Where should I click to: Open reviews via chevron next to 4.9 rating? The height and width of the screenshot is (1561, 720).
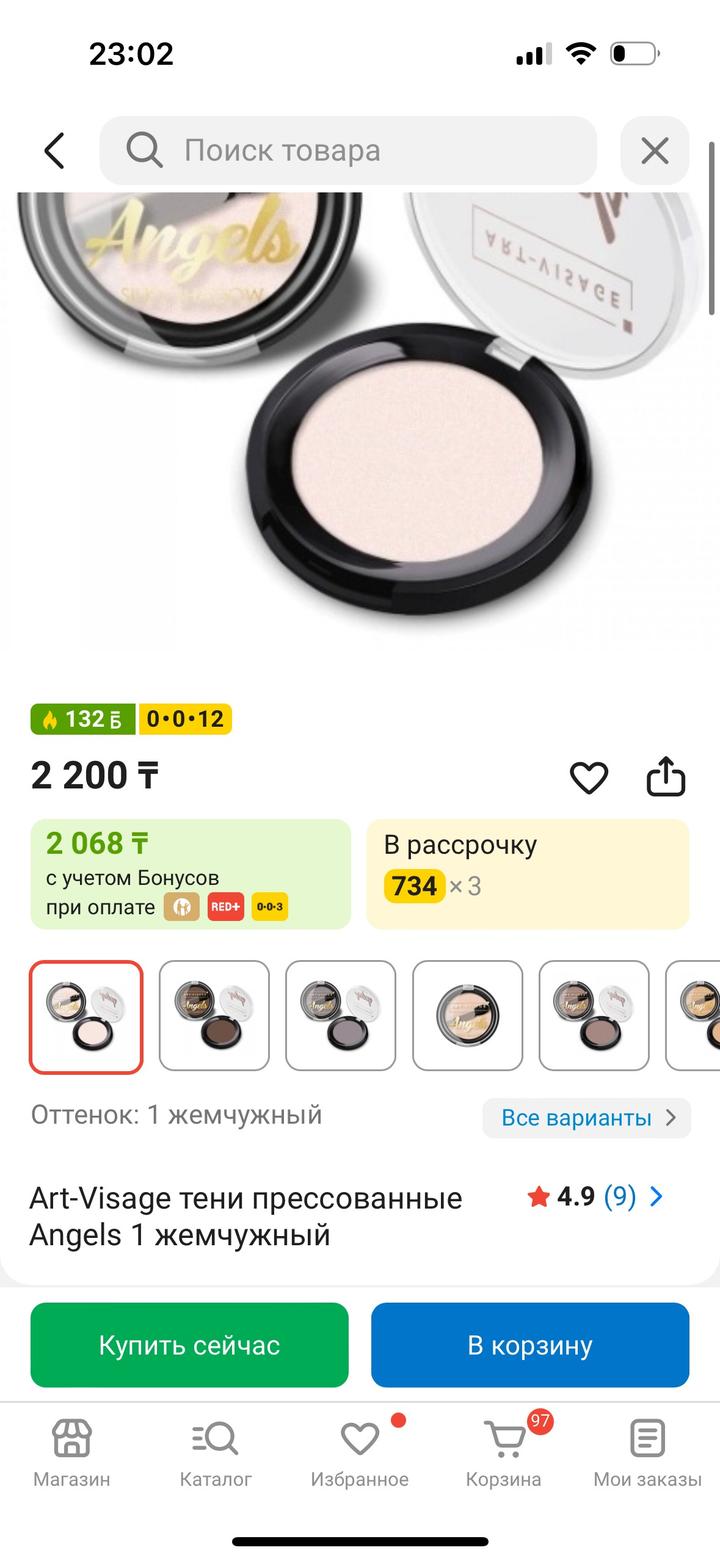click(x=657, y=1196)
